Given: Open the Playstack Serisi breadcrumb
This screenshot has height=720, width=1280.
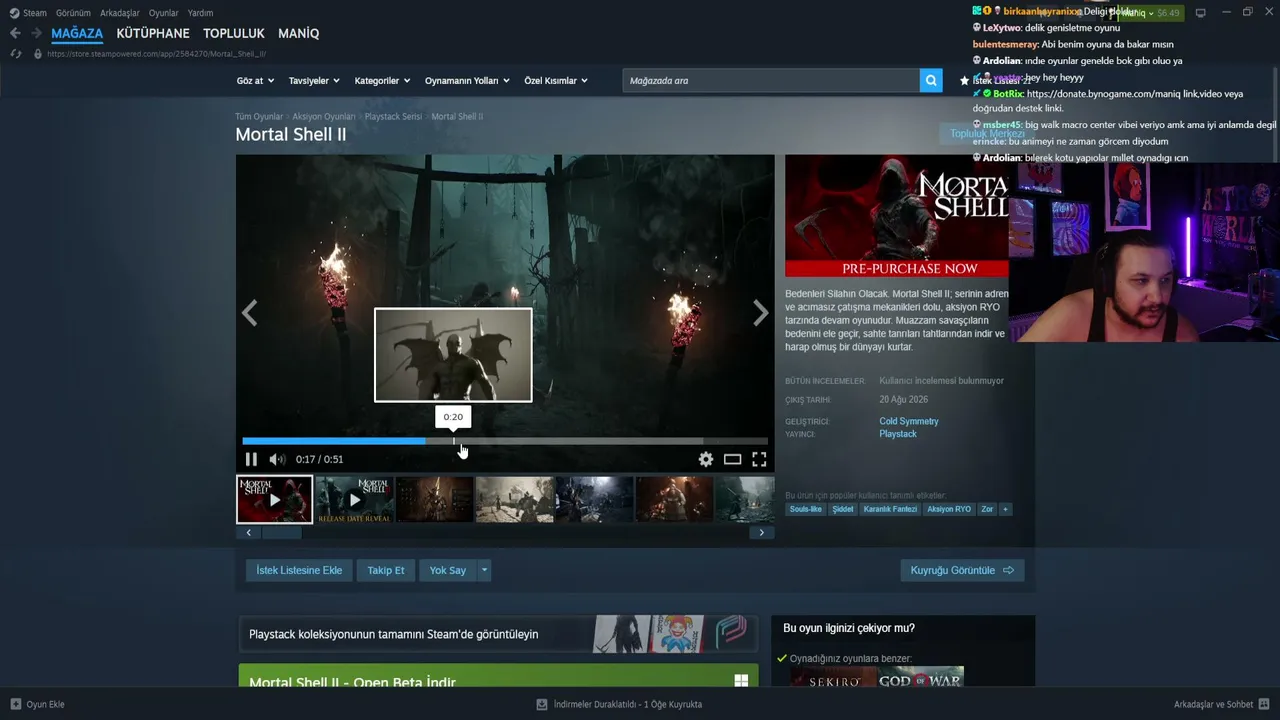Looking at the screenshot, I should pyautogui.click(x=393, y=117).
